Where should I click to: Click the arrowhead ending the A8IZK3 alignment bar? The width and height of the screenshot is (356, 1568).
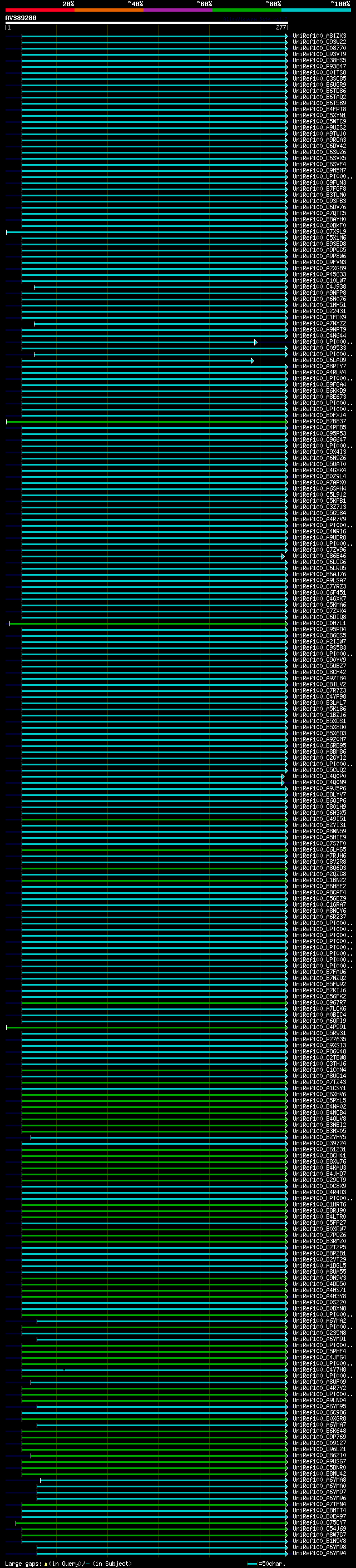286,36
